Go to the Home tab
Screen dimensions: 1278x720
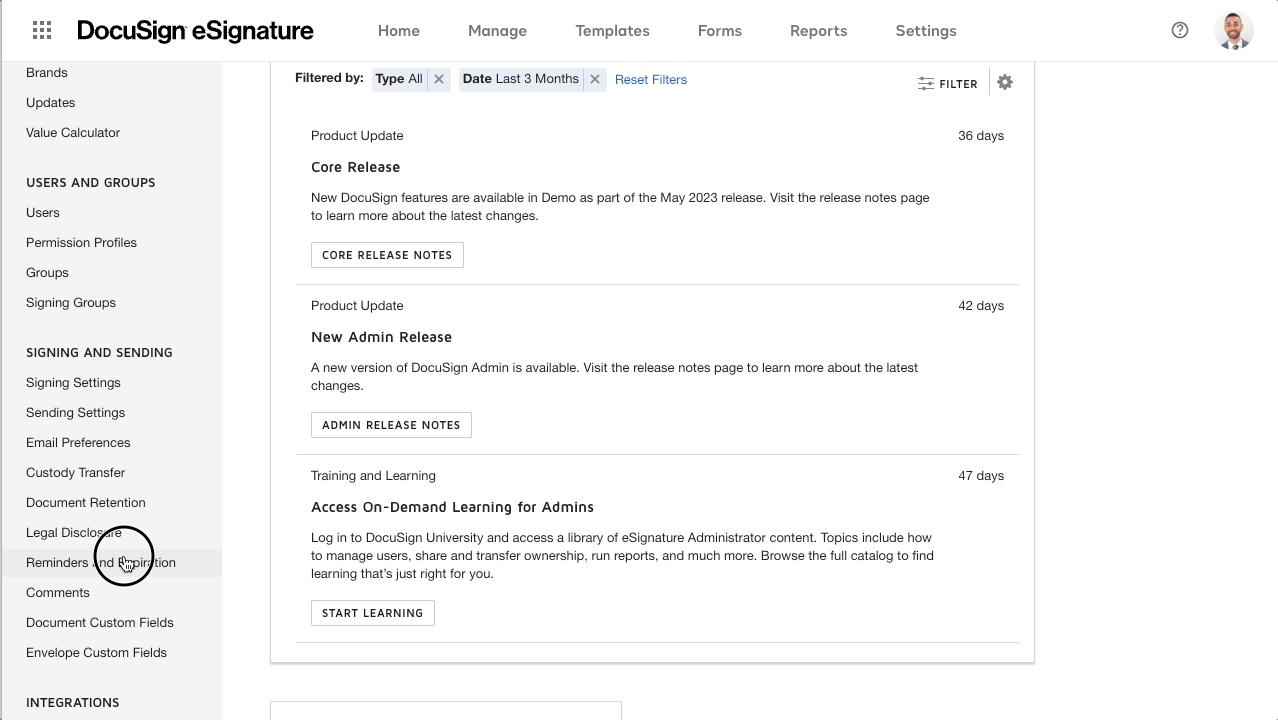coord(399,31)
